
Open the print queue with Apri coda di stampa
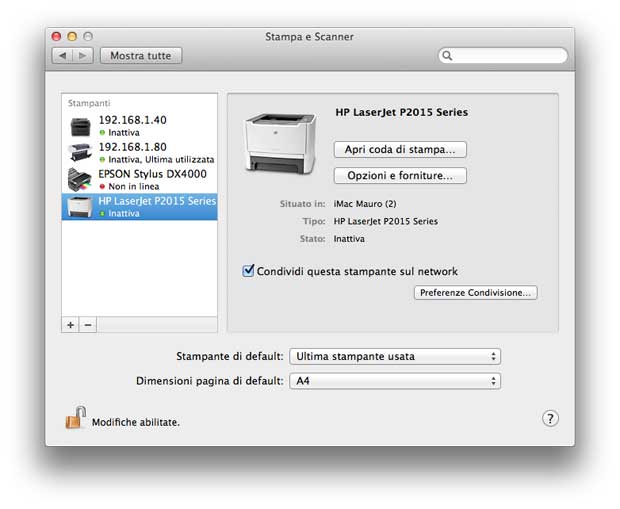[x=400, y=149]
